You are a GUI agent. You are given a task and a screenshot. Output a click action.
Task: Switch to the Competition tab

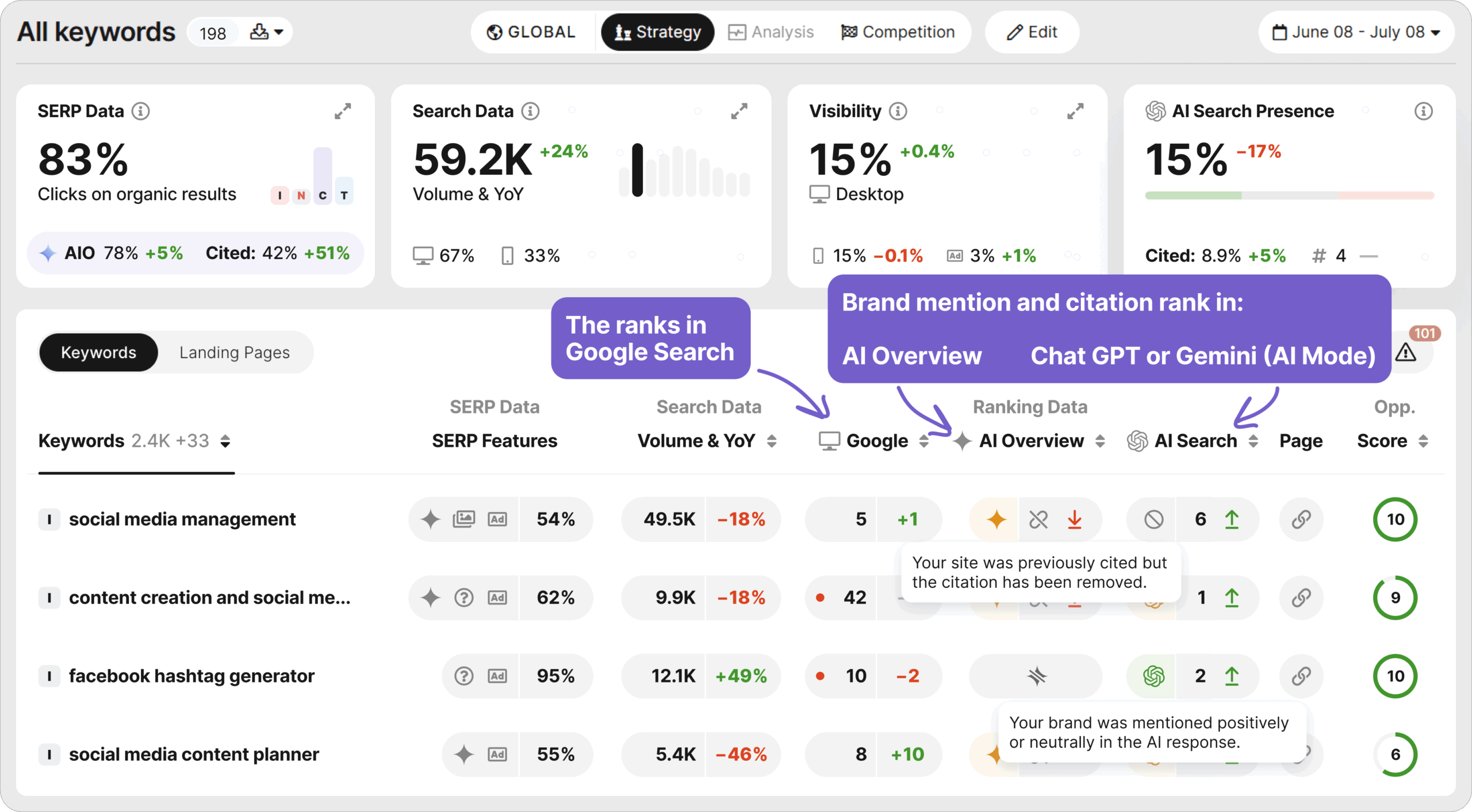(x=898, y=32)
